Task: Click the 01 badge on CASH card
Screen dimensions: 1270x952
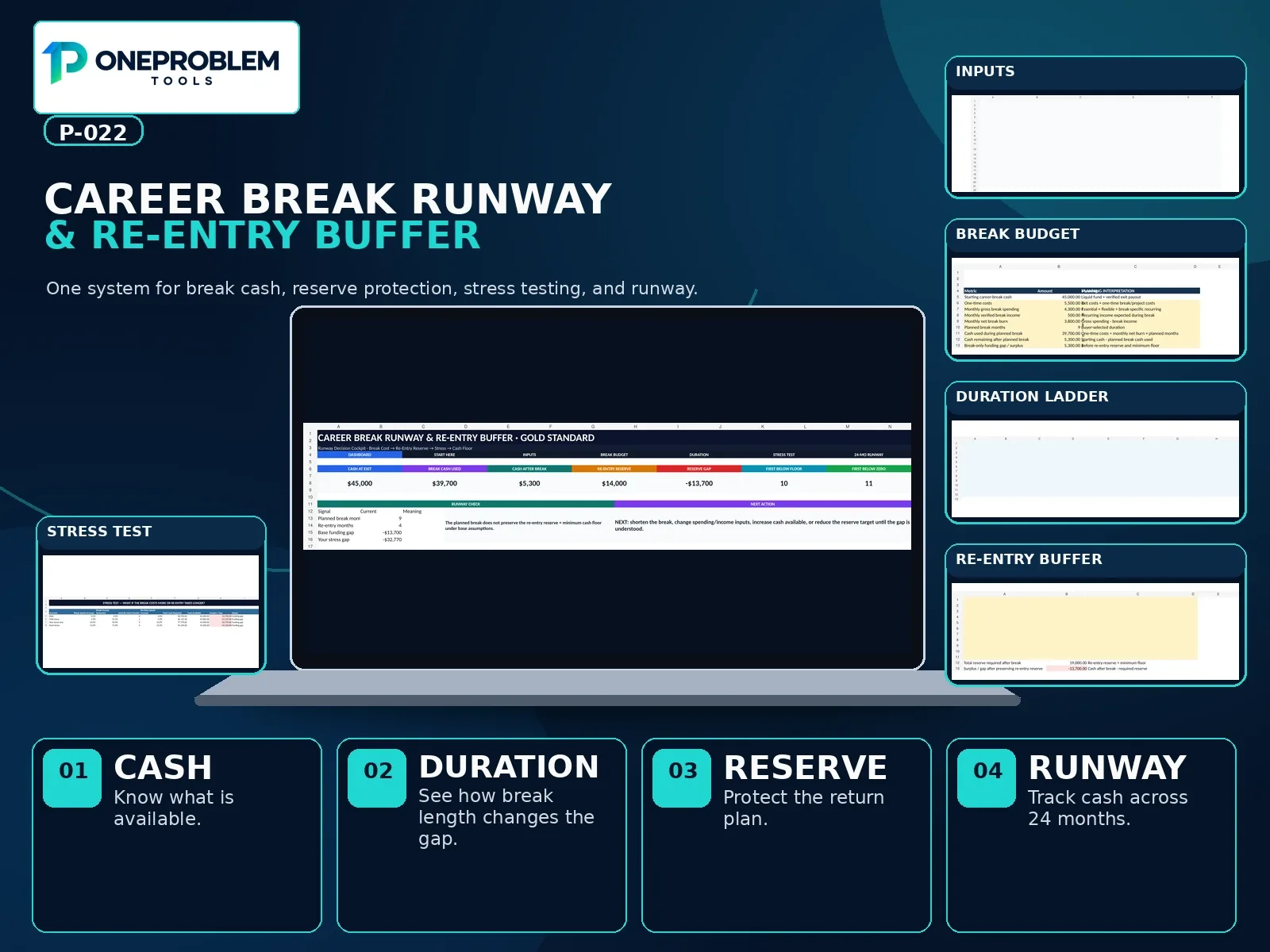Action: (x=73, y=778)
